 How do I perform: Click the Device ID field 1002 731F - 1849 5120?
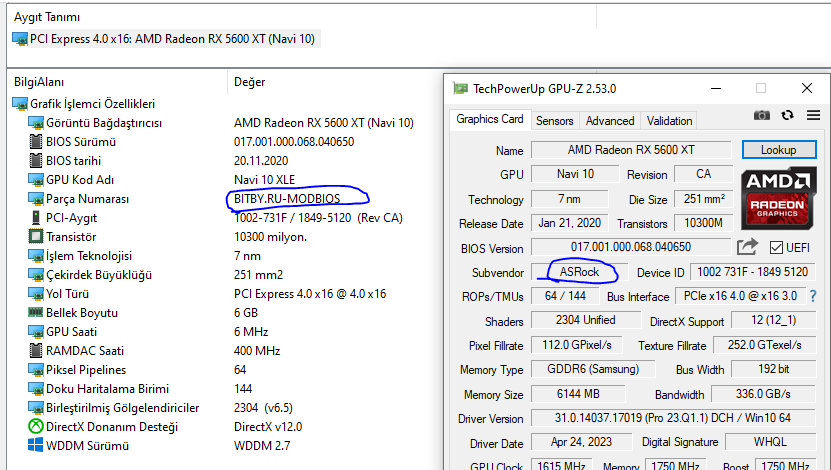pos(752,272)
